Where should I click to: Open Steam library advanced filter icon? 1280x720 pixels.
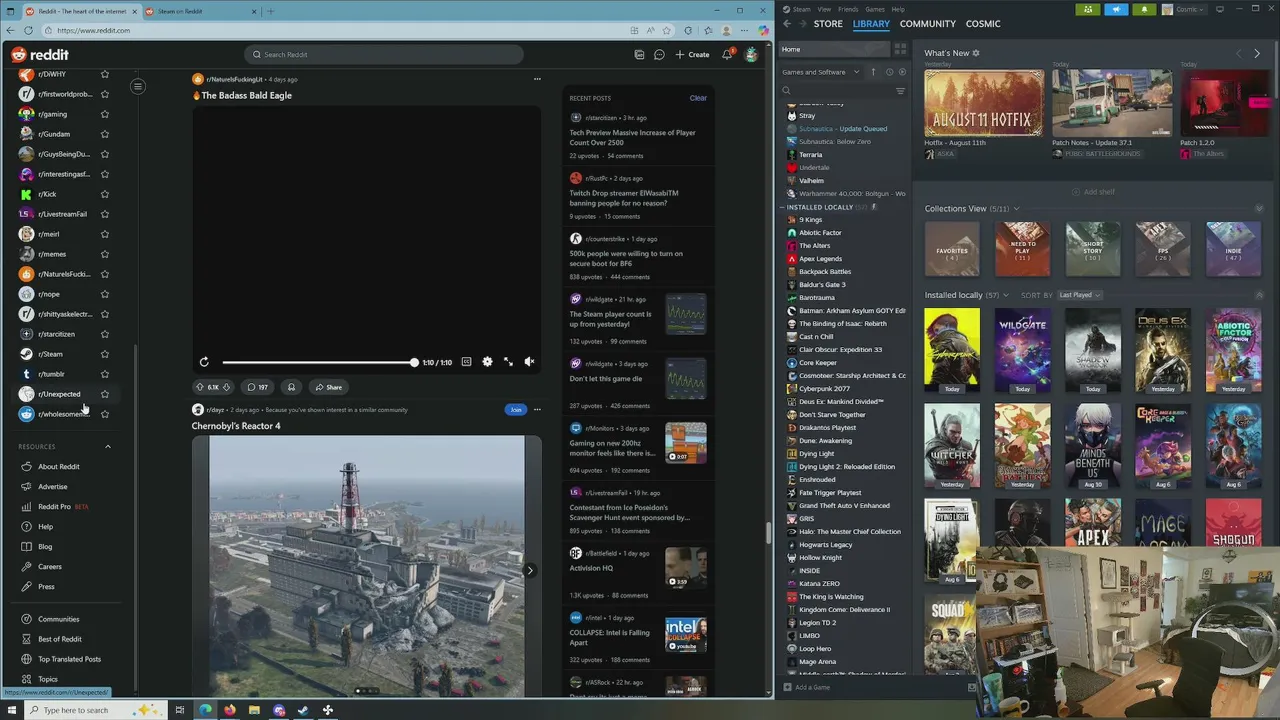(x=900, y=91)
